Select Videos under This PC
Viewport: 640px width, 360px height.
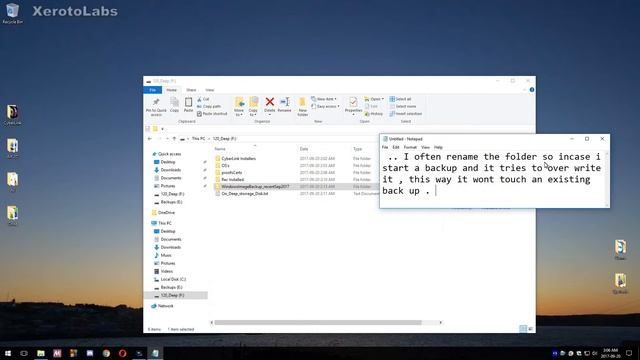pos(167,271)
